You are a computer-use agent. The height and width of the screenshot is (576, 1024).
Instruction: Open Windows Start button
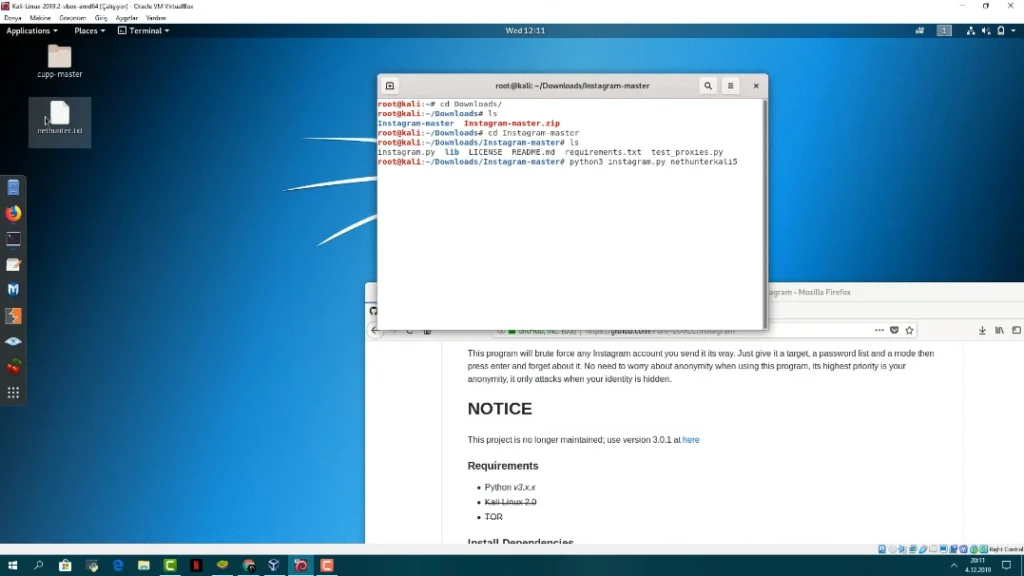pyautogui.click(x=12, y=566)
